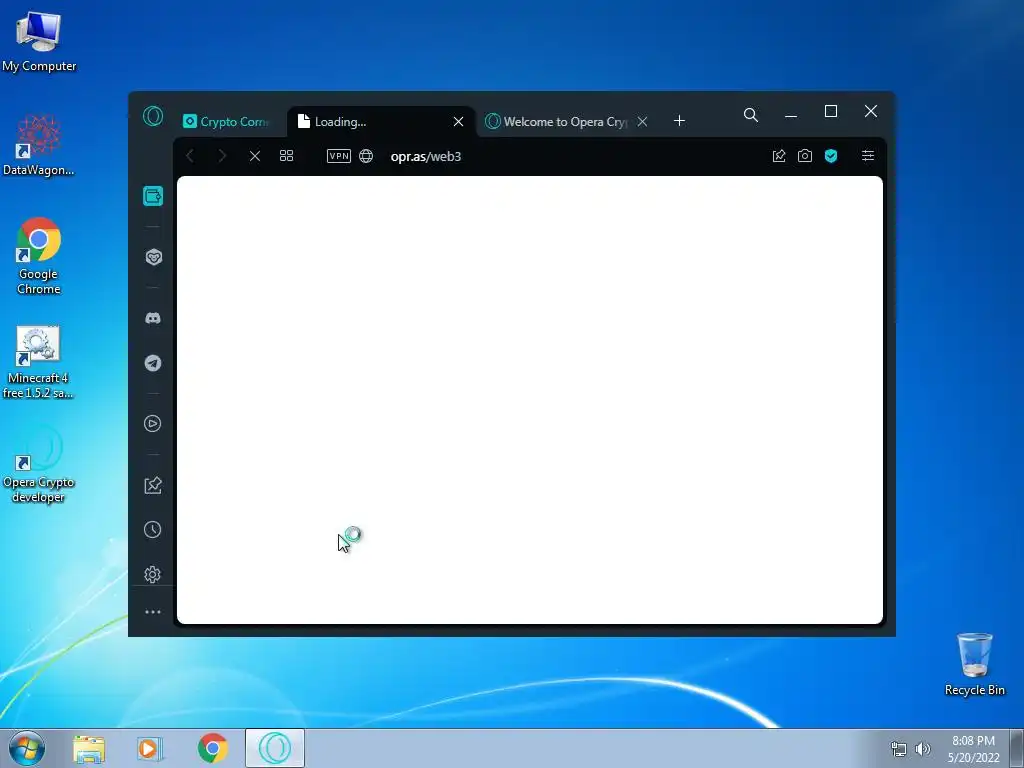
Task: Open Telegram in the sidebar
Action: 153,363
